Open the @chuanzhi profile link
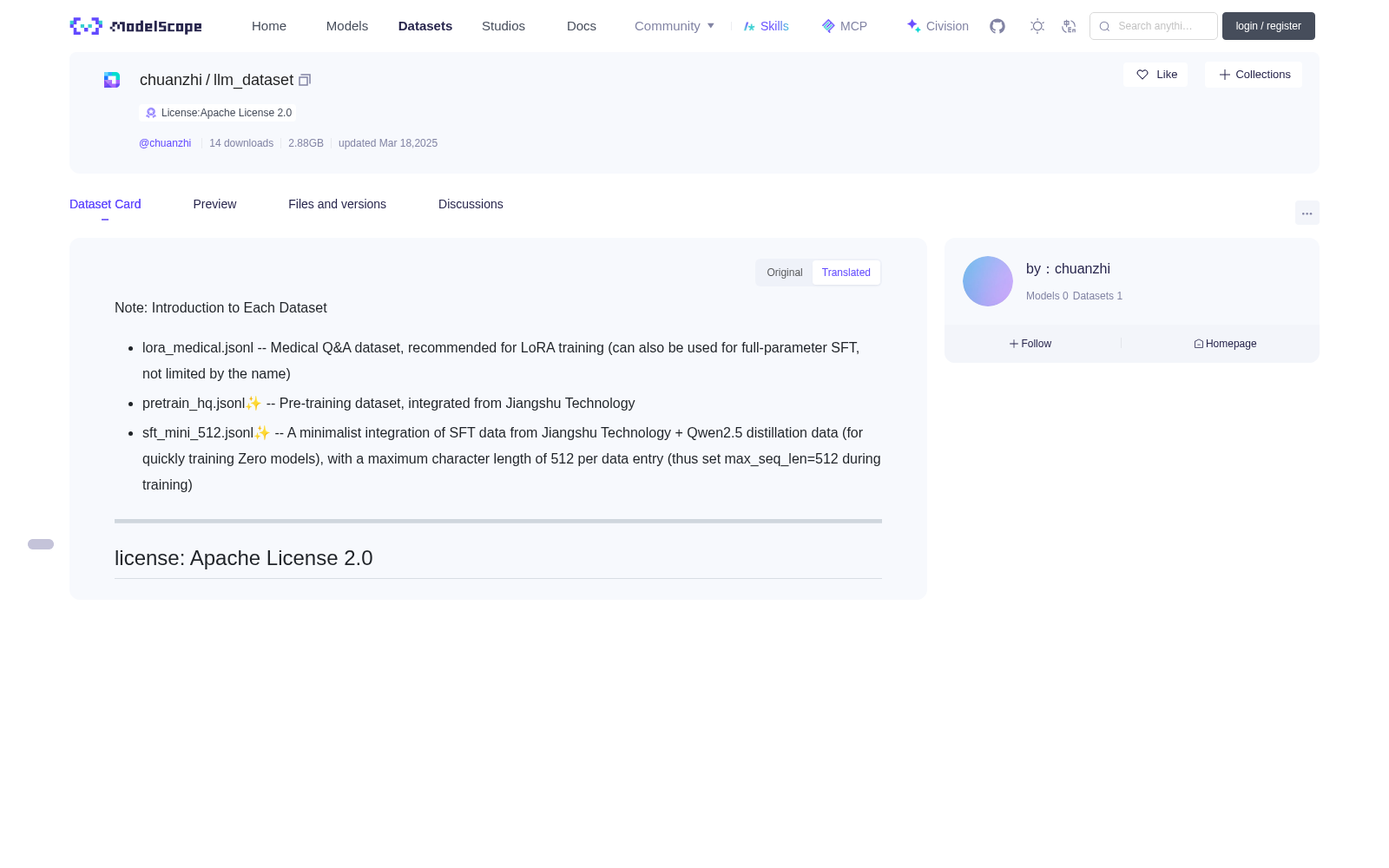 click(x=165, y=143)
